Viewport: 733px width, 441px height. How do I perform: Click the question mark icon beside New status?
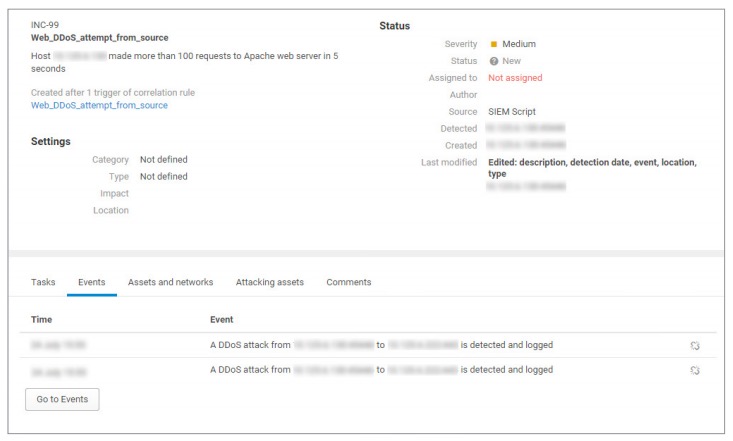(494, 61)
